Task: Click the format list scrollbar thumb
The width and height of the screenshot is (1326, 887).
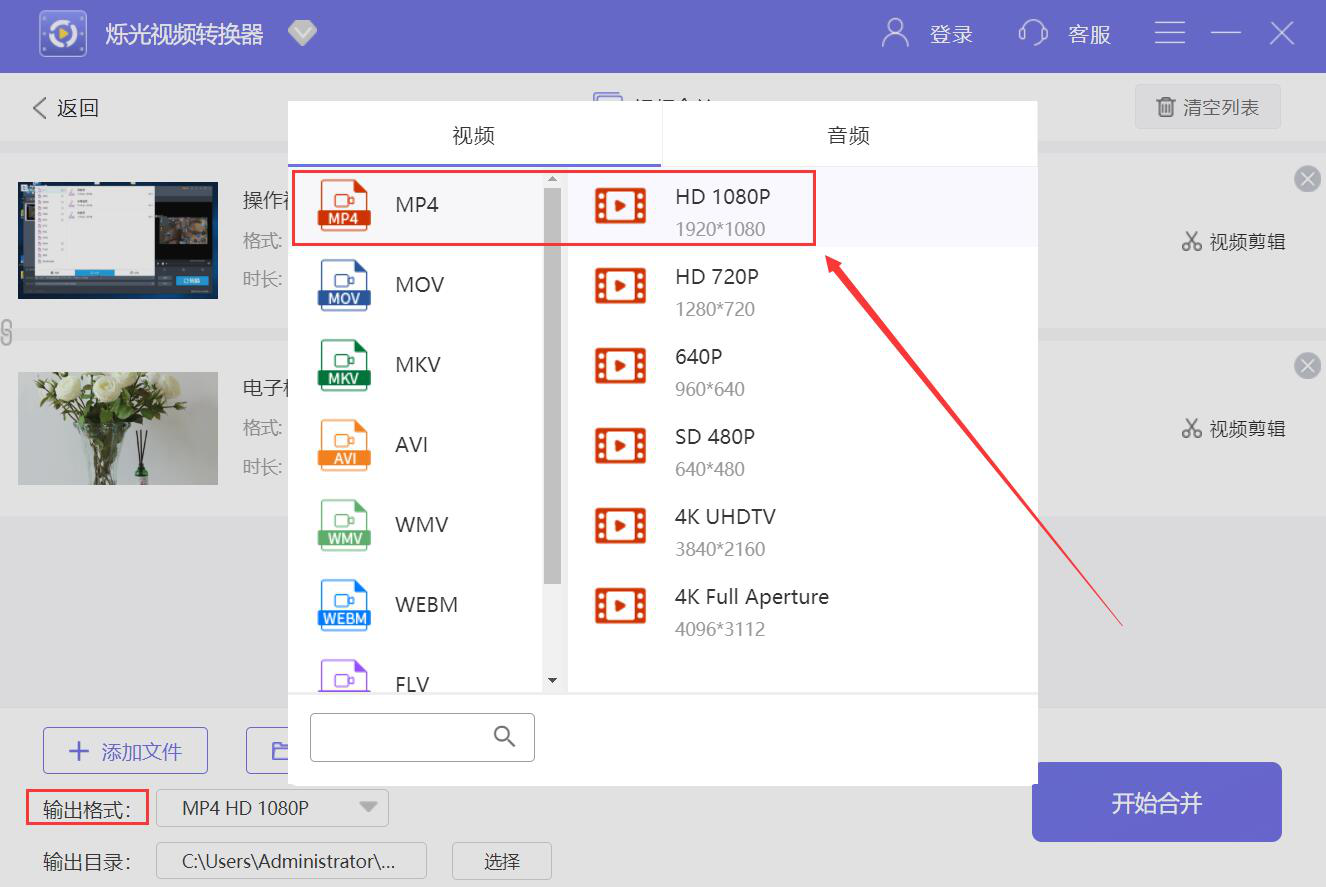Action: point(552,386)
